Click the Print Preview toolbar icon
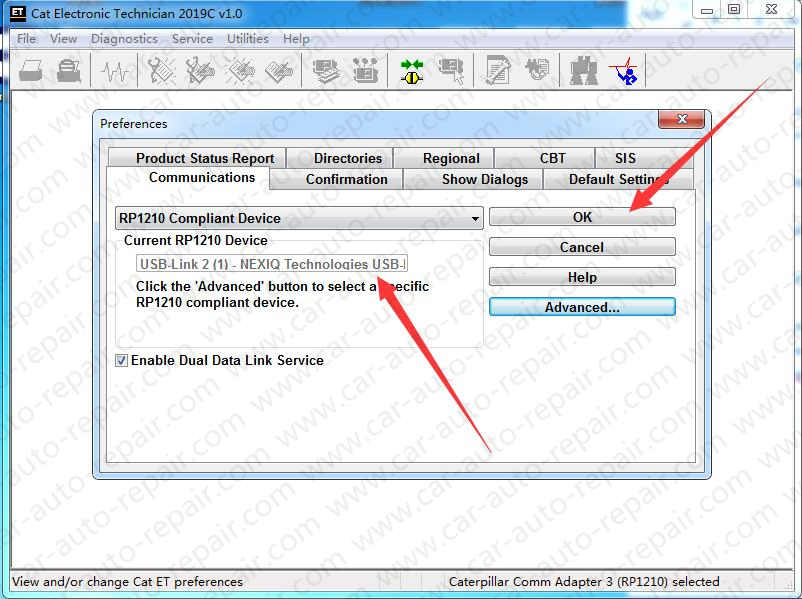 pos(69,71)
